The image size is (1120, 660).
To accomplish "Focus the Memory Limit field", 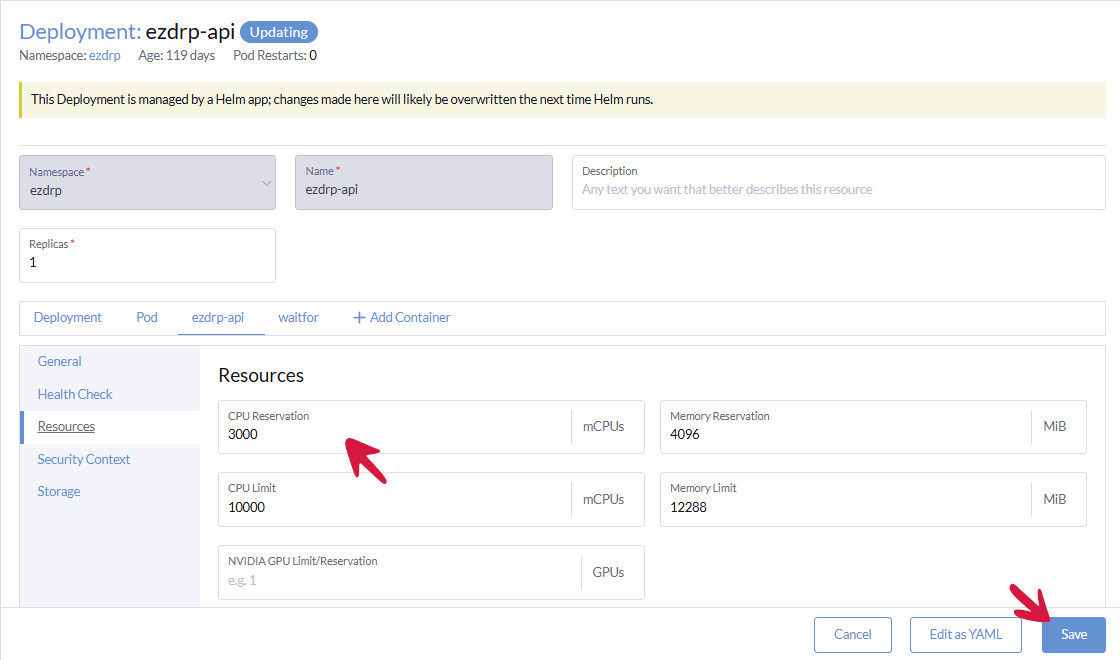I will coord(845,507).
